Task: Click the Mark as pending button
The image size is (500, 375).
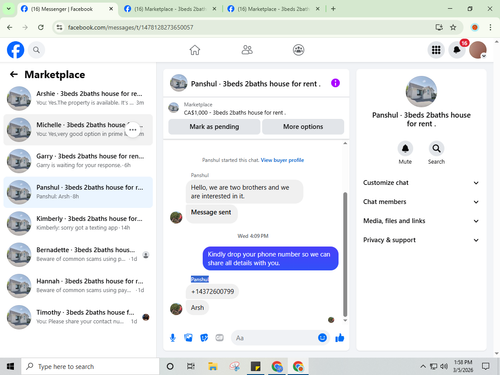Action: [214, 127]
